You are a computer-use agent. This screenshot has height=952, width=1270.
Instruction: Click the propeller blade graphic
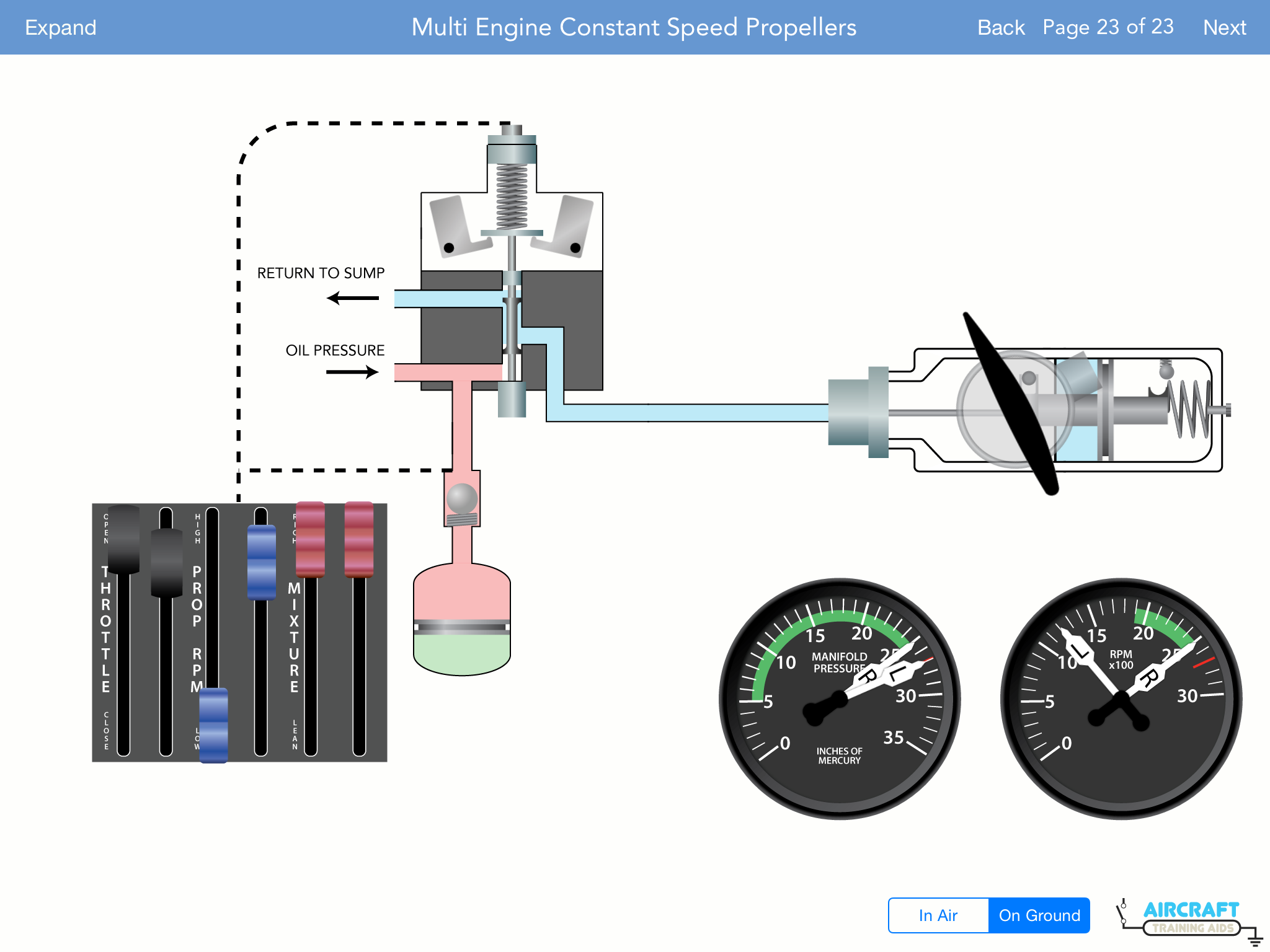(x=1010, y=403)
